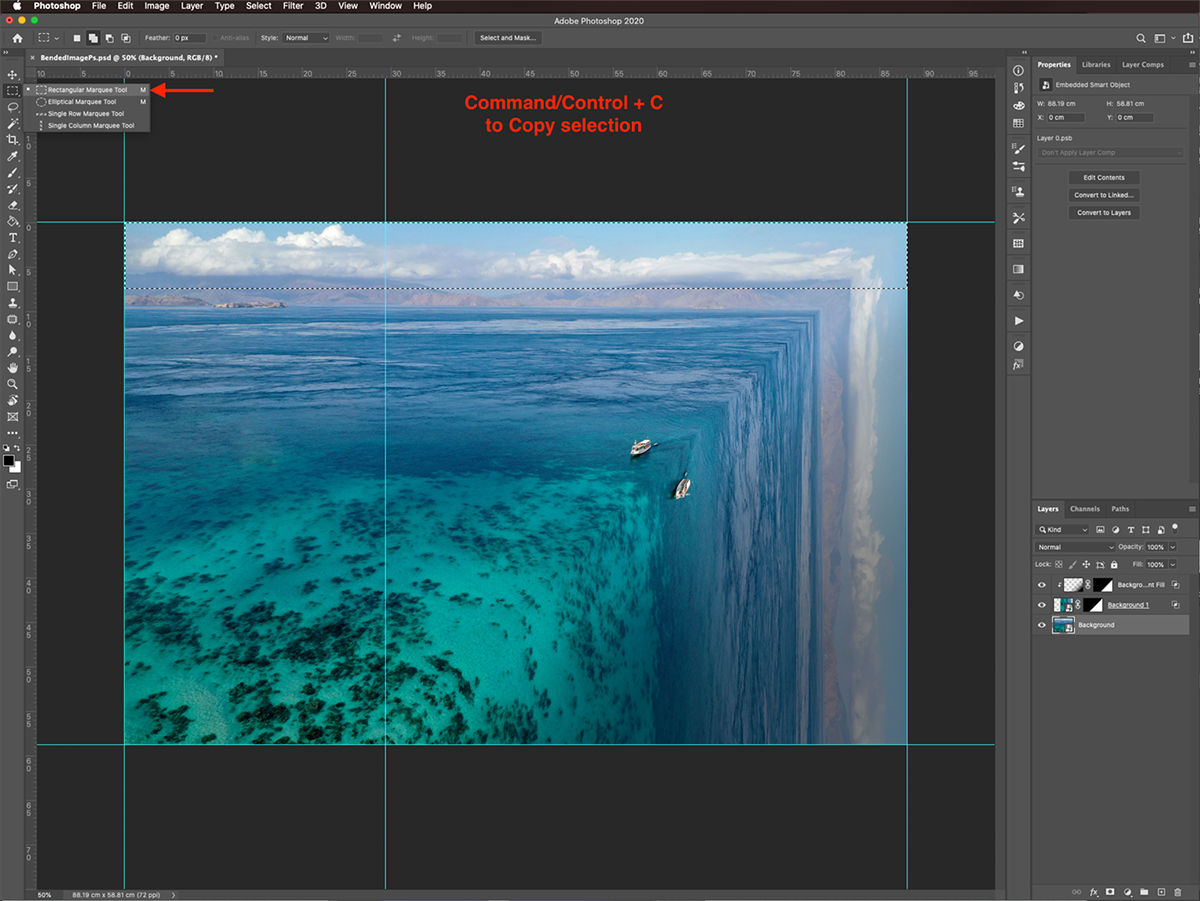Click the Select and Mask button
Viewport: 1200px width, 901px height.
508,38
